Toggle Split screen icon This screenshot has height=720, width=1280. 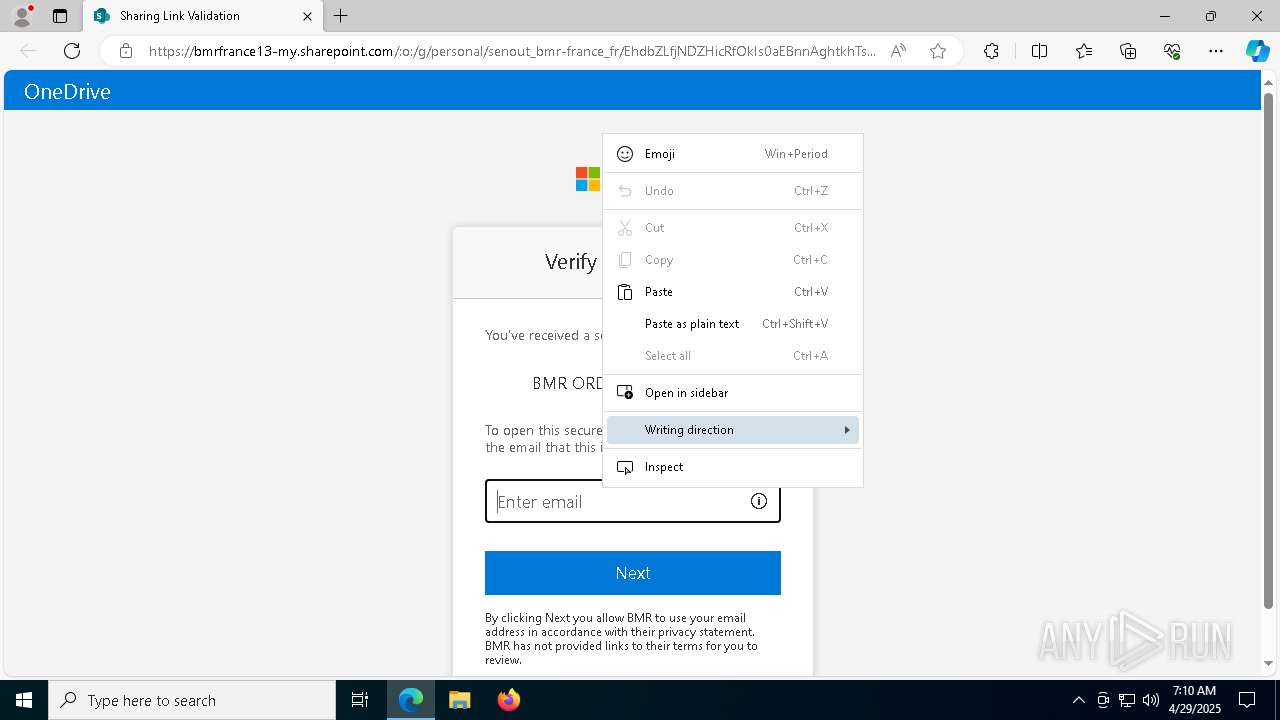(1039, 51)
